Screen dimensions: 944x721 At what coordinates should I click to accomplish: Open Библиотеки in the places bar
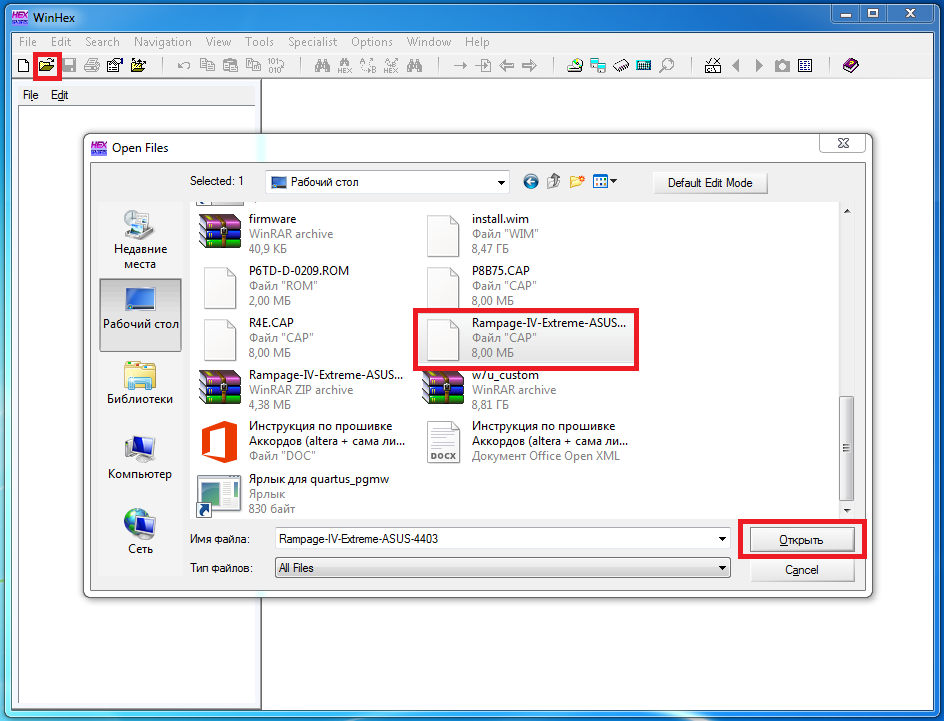pyautogui.click(x=140, y=383)
